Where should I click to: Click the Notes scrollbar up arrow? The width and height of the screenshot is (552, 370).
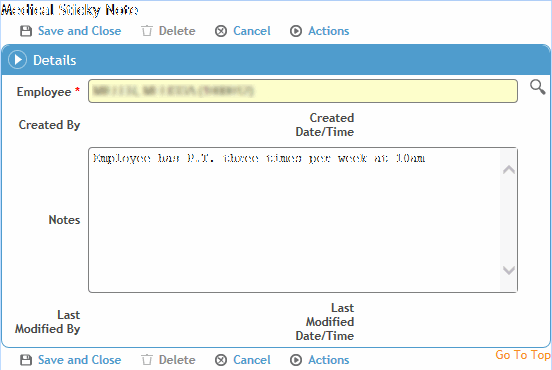click(x=509, y=170)
